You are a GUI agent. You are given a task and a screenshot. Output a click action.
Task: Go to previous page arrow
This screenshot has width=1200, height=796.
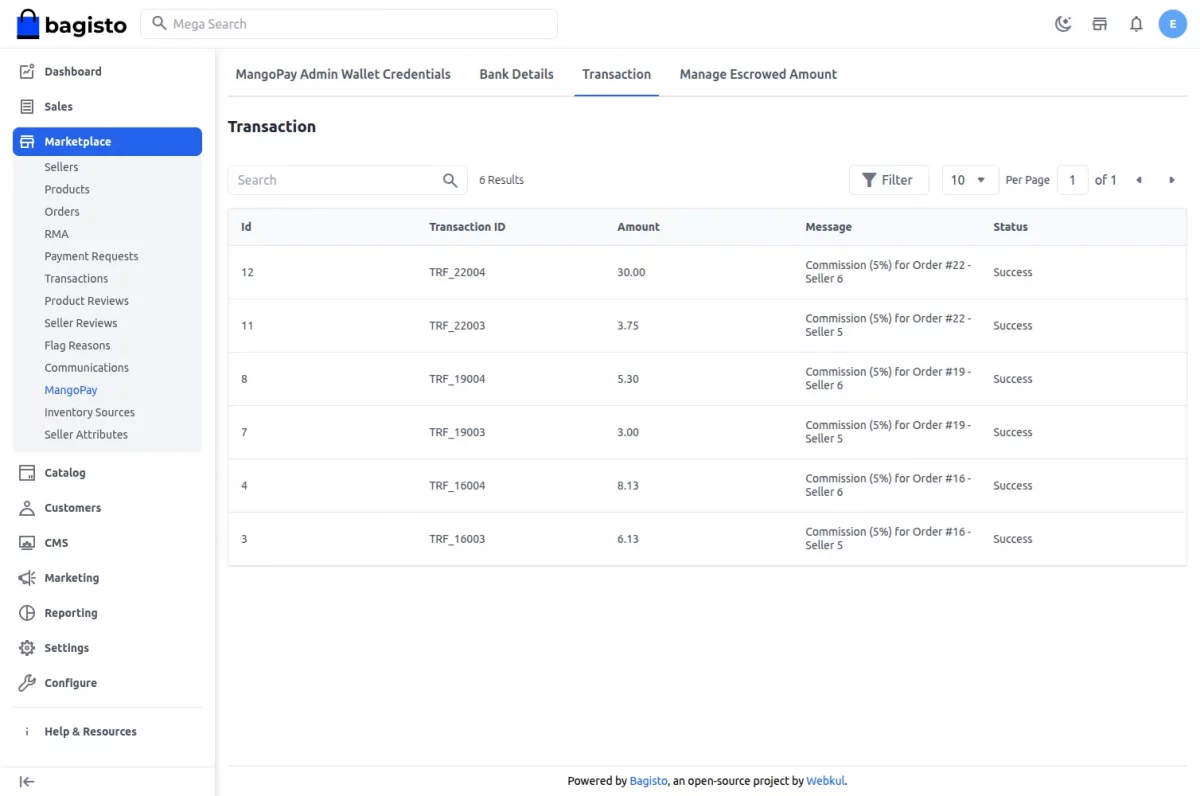(1138, 180)
